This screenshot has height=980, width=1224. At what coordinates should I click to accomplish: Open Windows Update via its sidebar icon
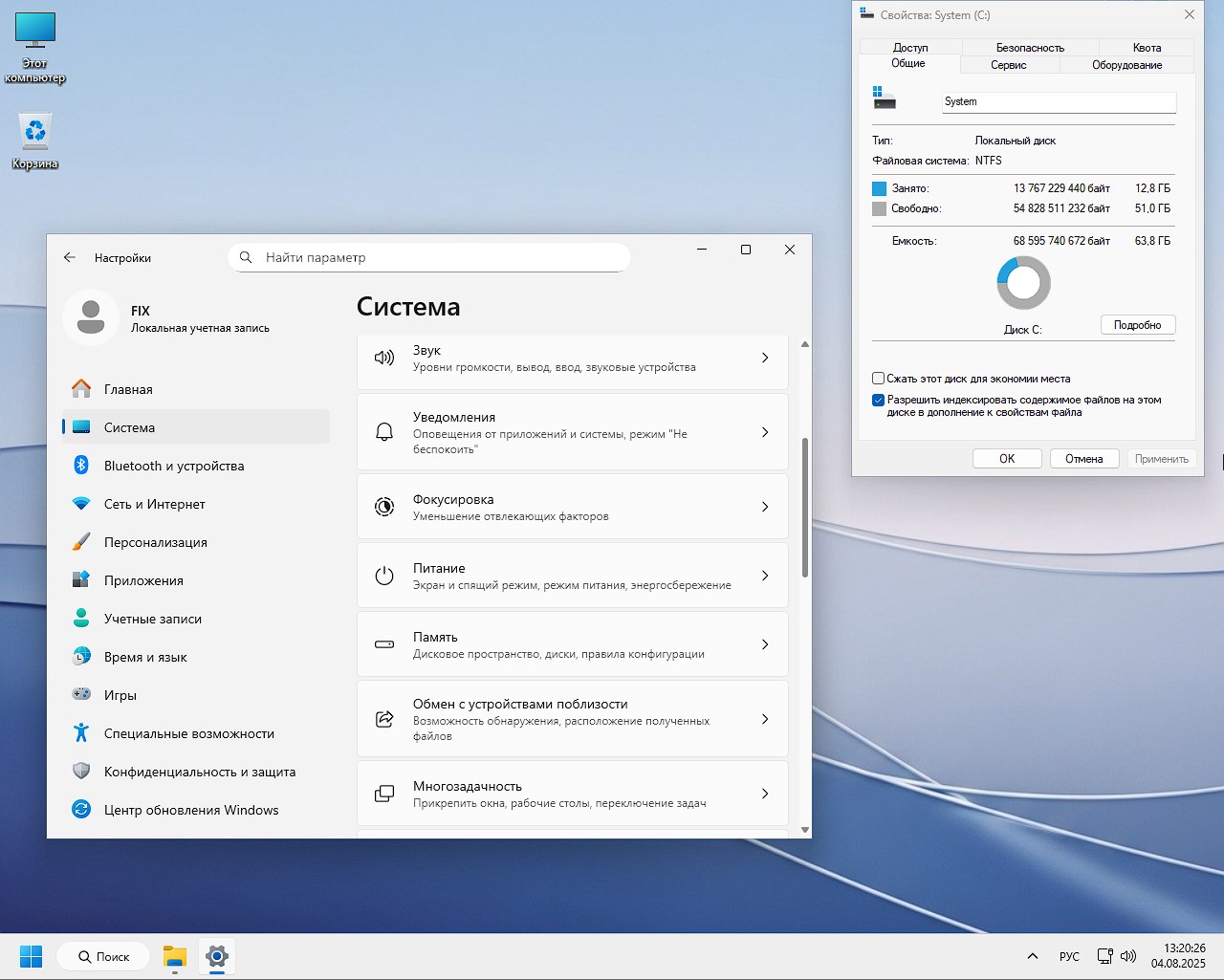(x=81, y=810)
